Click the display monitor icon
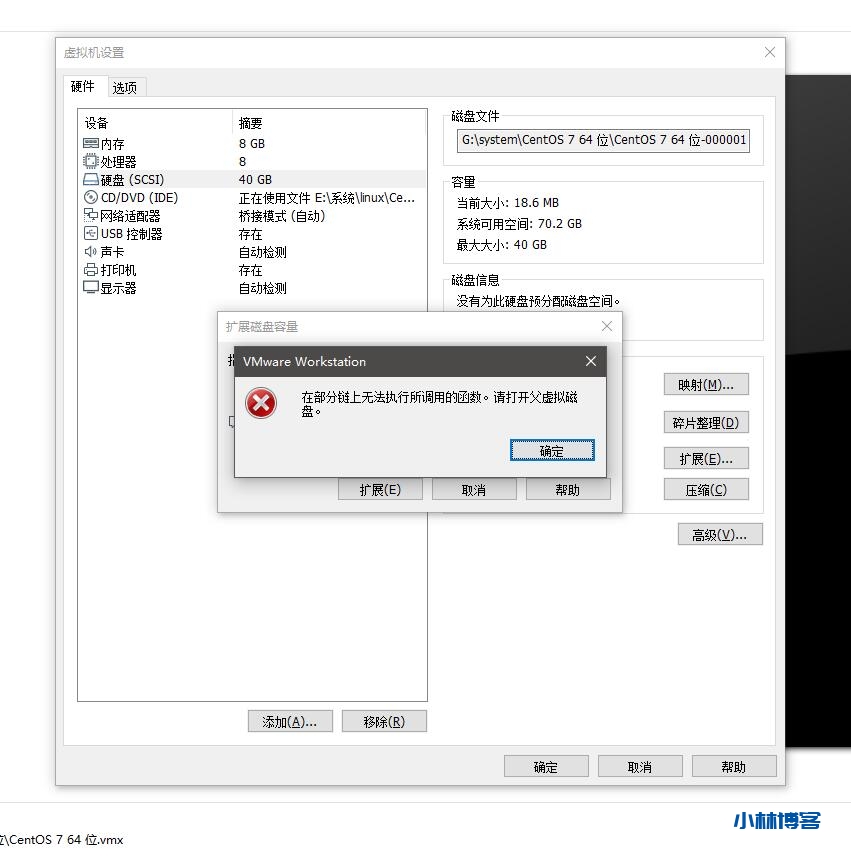Viewport: 851px width, 859px height. click(91, 288)
